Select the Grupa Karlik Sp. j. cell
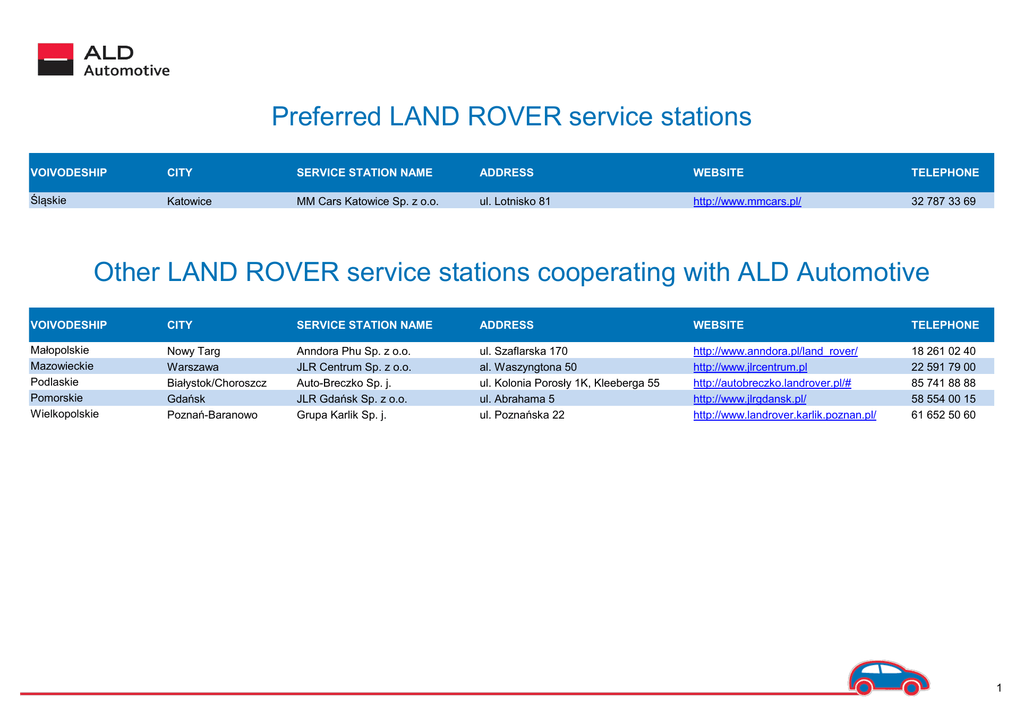Viewport: 1024px width, 724px height. (x=341, y=415)
